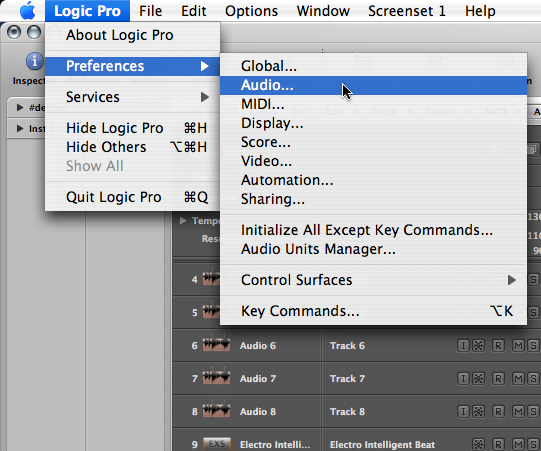Record-enable the Audio 8 track

498,412
